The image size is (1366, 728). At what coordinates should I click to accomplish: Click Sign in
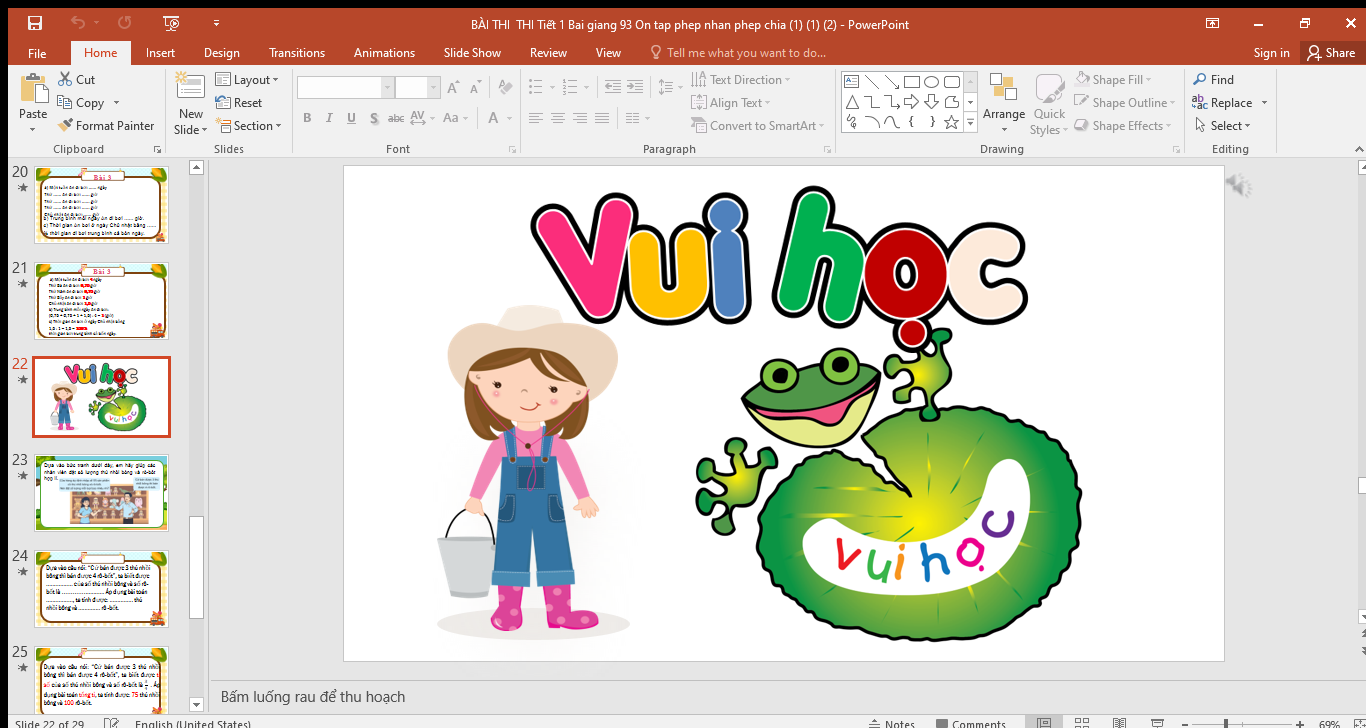point(1271,53)
